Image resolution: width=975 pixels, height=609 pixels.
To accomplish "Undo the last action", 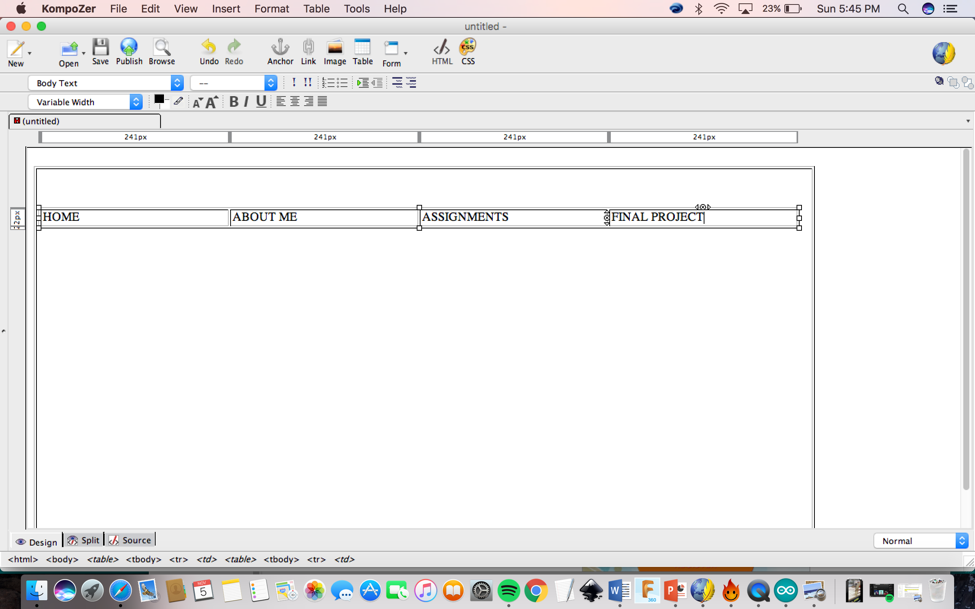I will click(208, 47).
